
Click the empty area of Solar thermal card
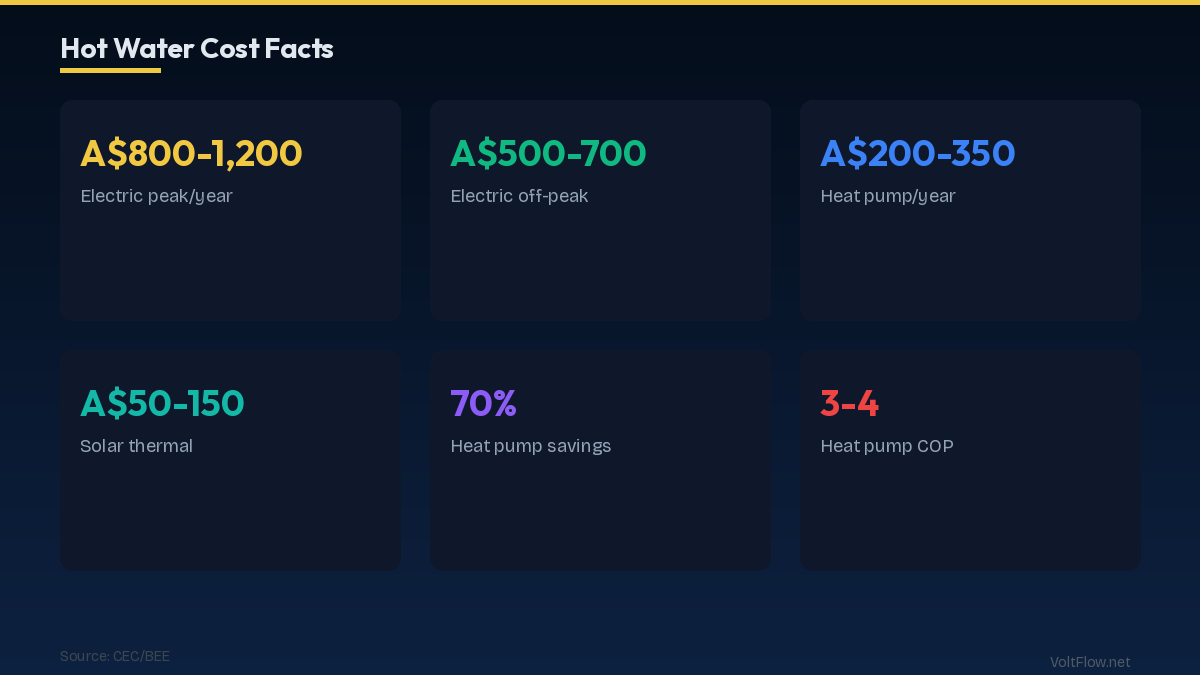pyautogui.click(x=230, y=515)
